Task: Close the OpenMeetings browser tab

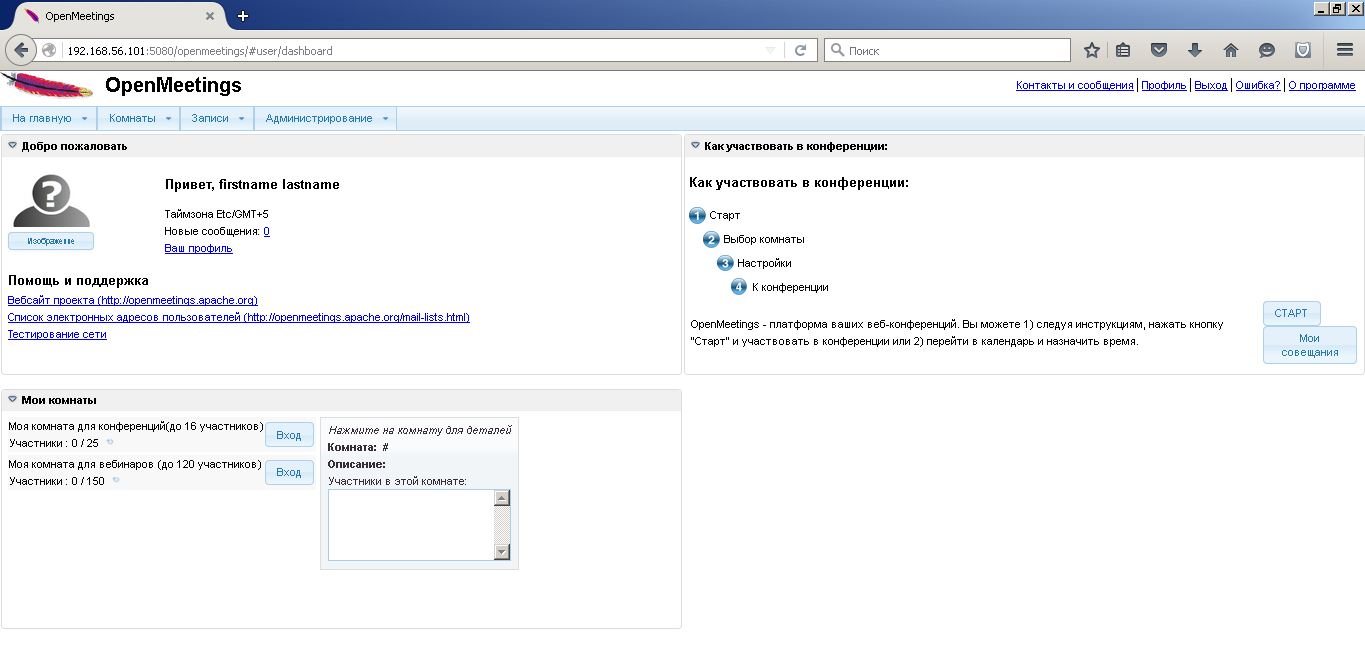Action: [x=210, y=16]
